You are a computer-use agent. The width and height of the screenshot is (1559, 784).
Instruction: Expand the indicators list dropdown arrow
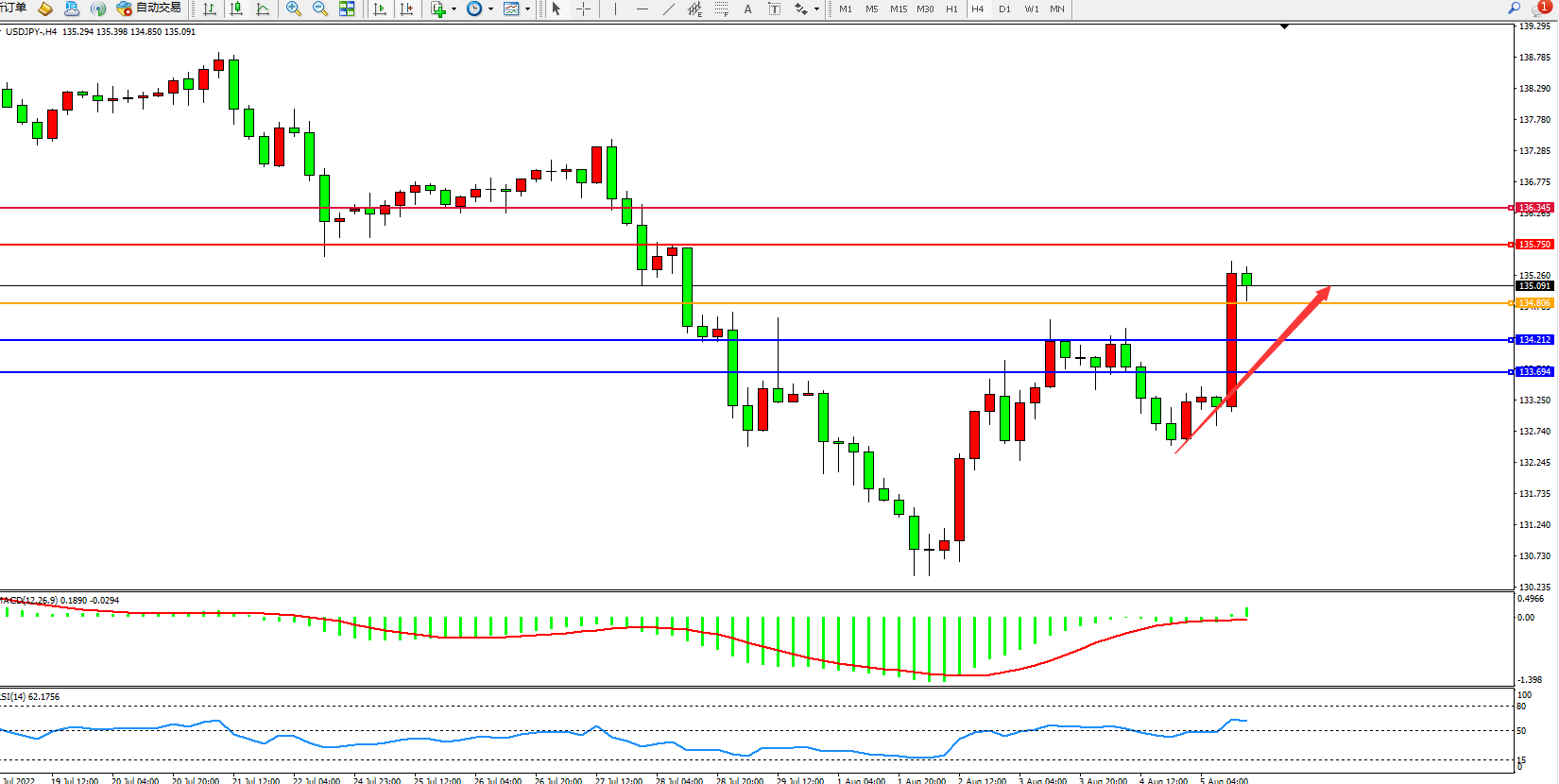pyautogui.click(x=454, y=9)
